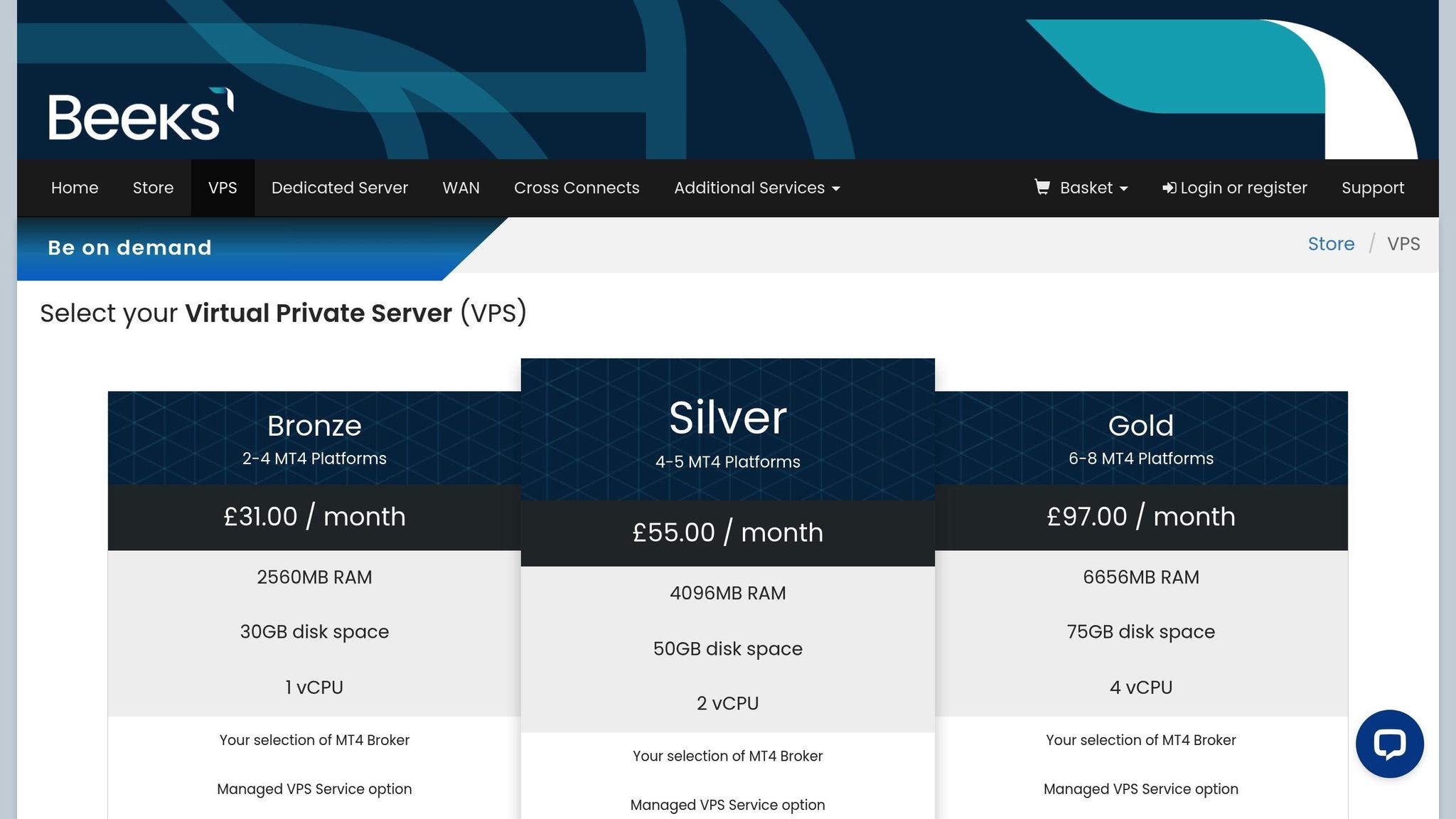Click the Beeks logo

pos(141,115)
